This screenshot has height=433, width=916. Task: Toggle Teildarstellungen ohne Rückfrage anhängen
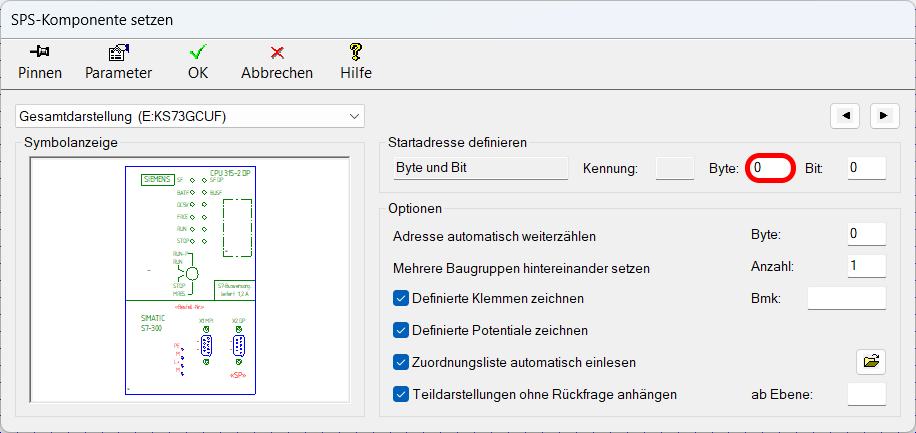(402, 394)
